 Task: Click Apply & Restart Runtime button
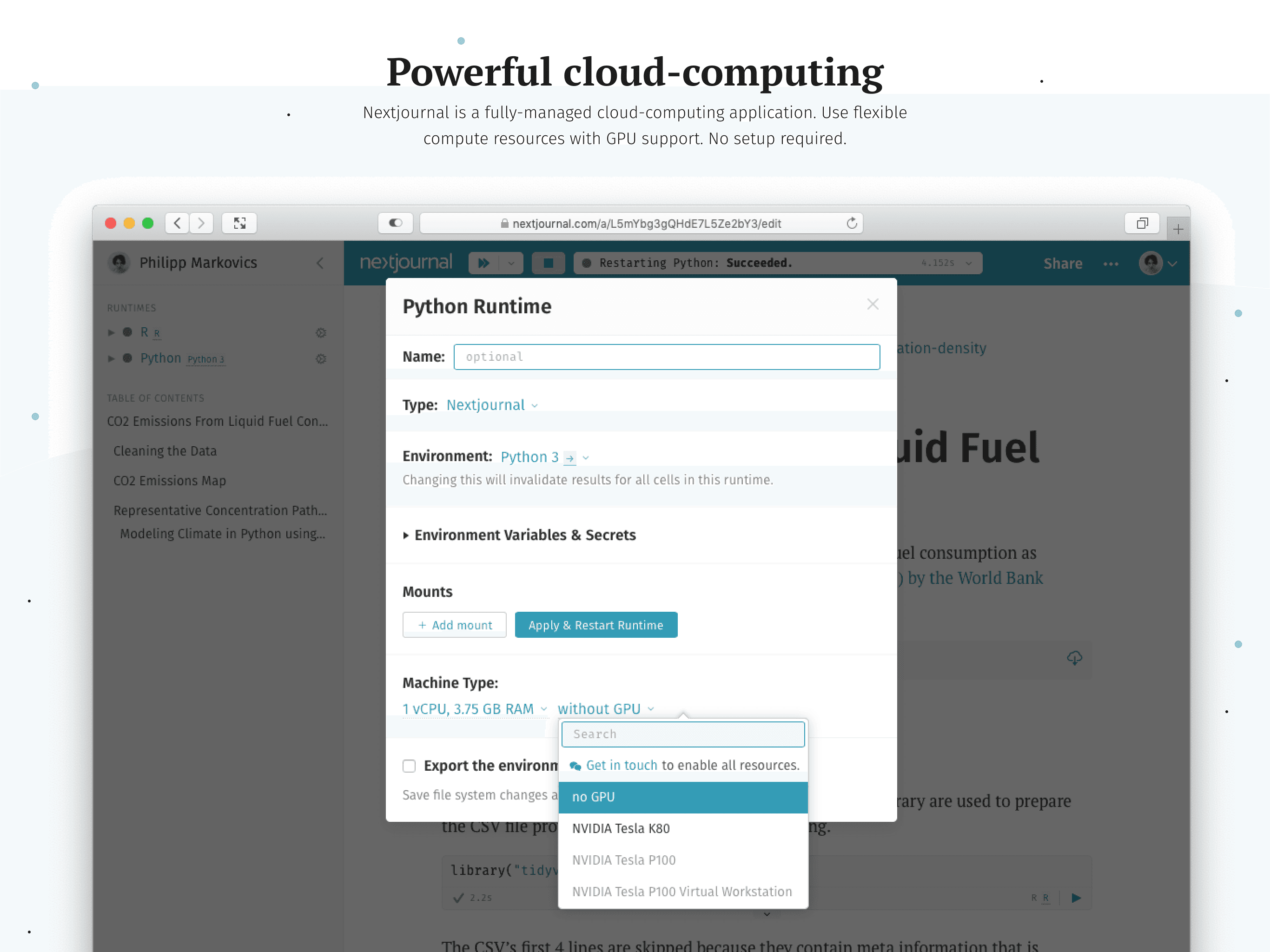(595, 625)
